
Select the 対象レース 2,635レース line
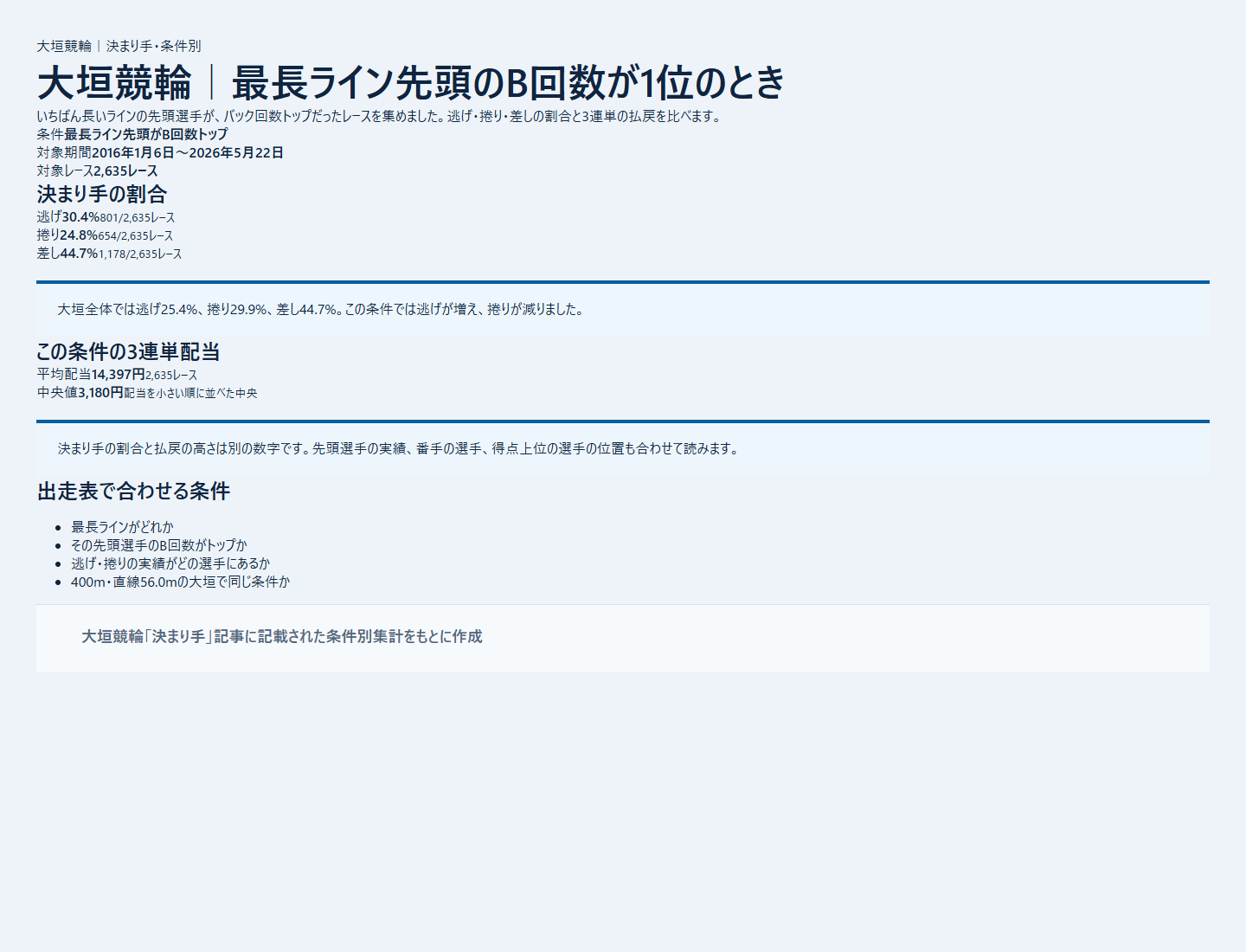pos(98,170)
